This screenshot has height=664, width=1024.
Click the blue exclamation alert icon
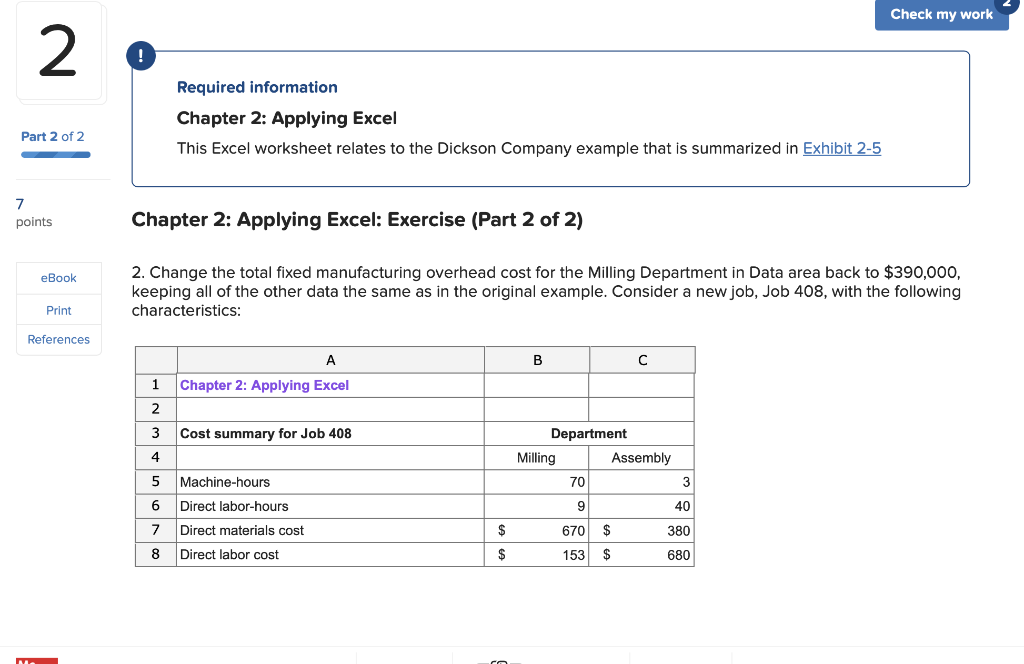pos(141,56)
